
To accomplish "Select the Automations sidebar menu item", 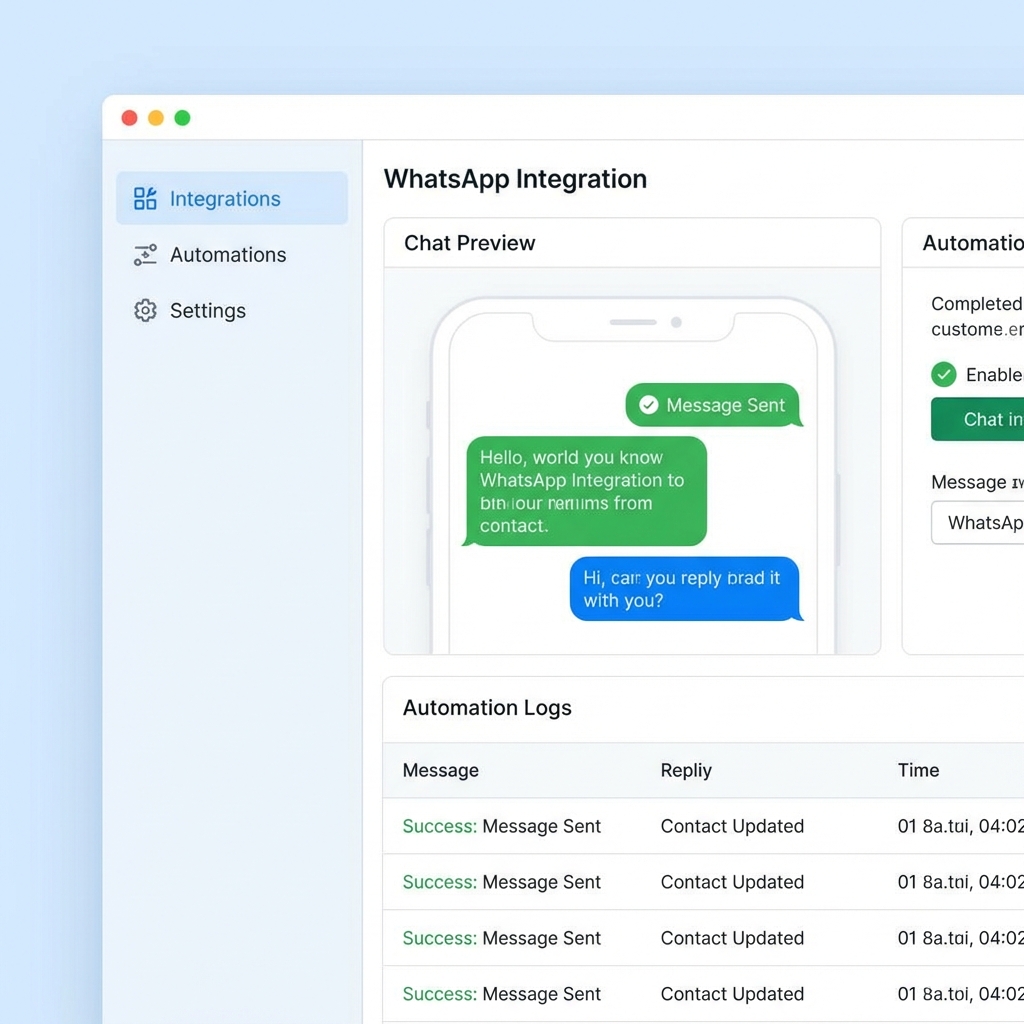I will pyautogui.click(x=228, y=255).
